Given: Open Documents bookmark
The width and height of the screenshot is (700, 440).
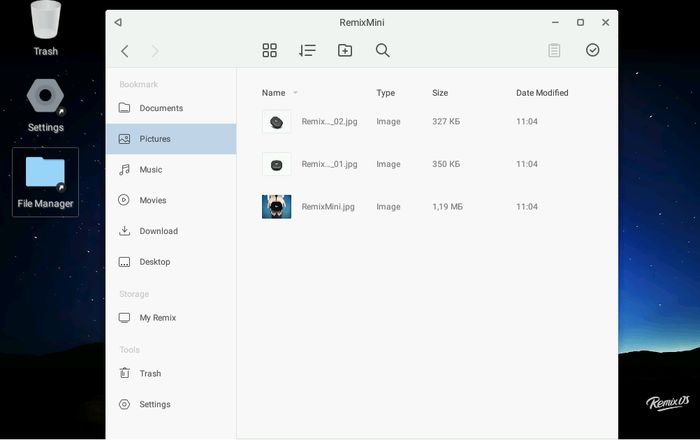Looking at the screenshot, I should tap(160, 108).
